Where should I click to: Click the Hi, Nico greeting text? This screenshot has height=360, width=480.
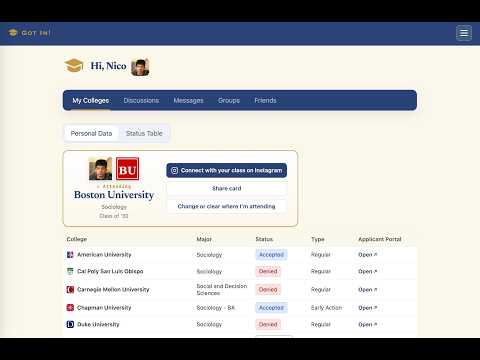109,66
